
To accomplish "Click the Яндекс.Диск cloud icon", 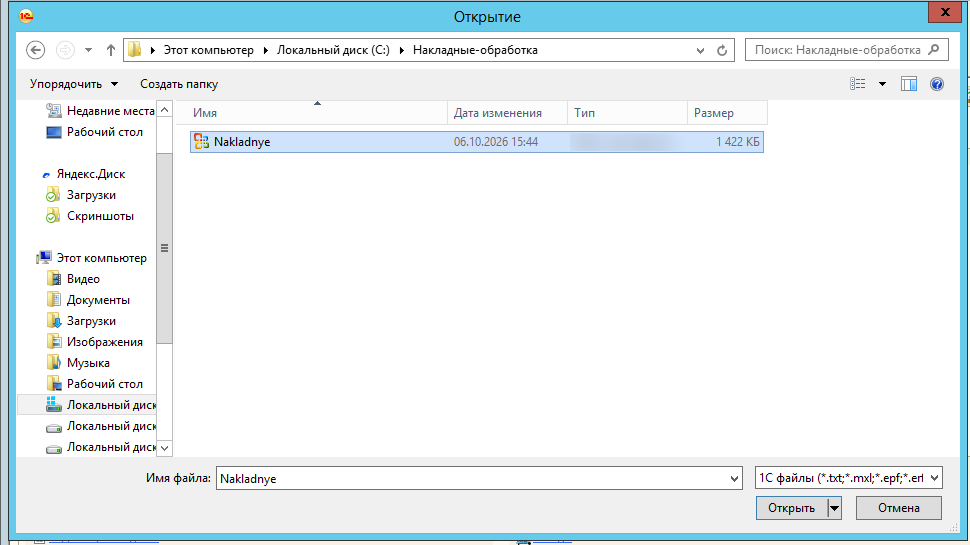I will (x=46, y=174).
